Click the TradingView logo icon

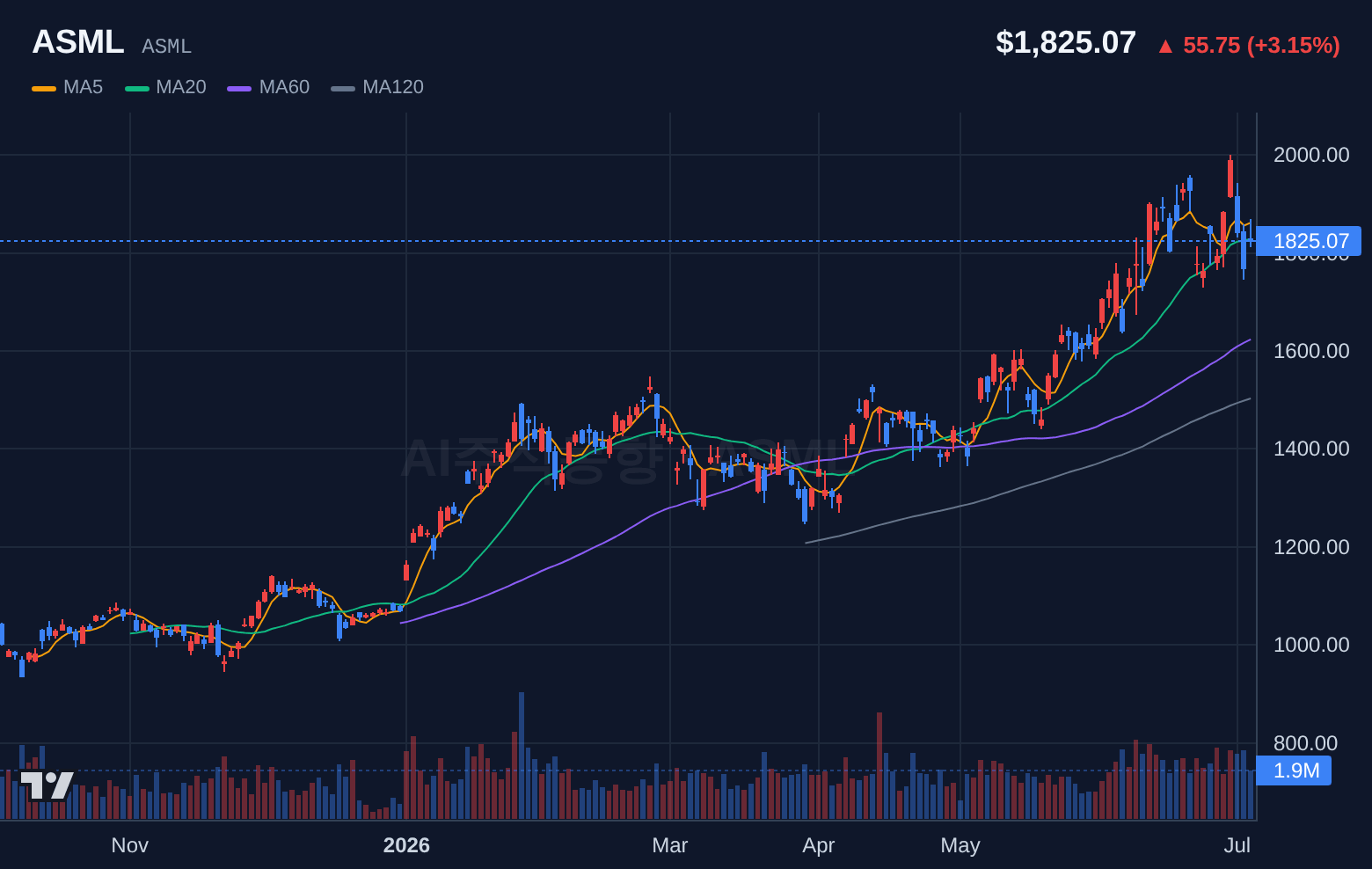(47, 785)
